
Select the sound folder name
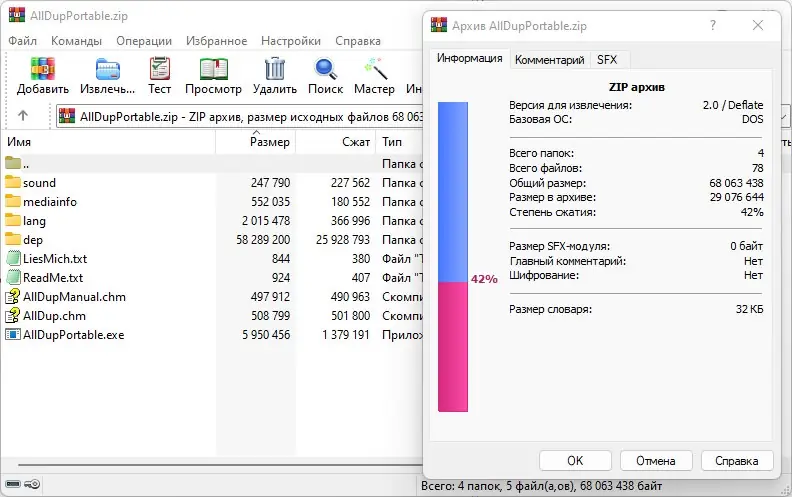[39, 182]
